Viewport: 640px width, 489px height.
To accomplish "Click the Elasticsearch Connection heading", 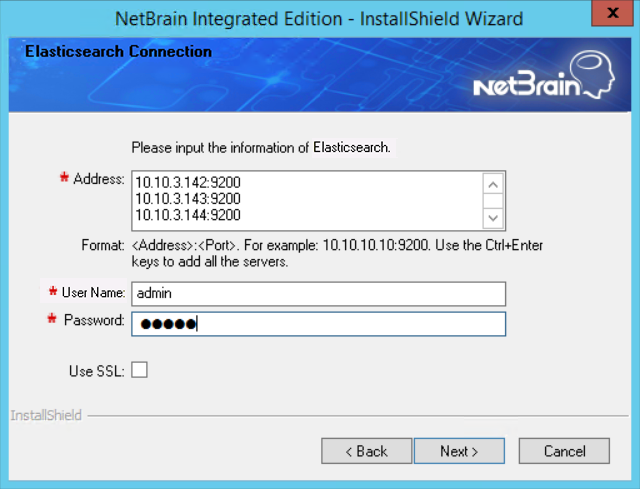I will pyautogui.click(x=118, y=52).
